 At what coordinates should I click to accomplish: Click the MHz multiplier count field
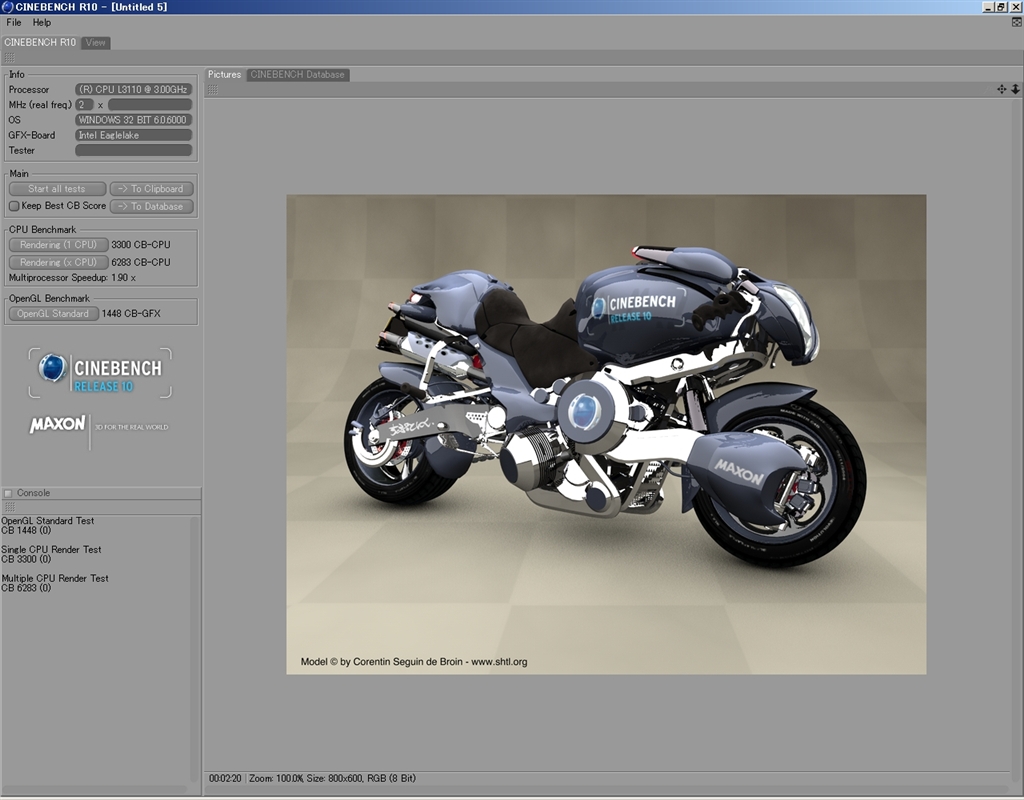[x=84, y=104]
